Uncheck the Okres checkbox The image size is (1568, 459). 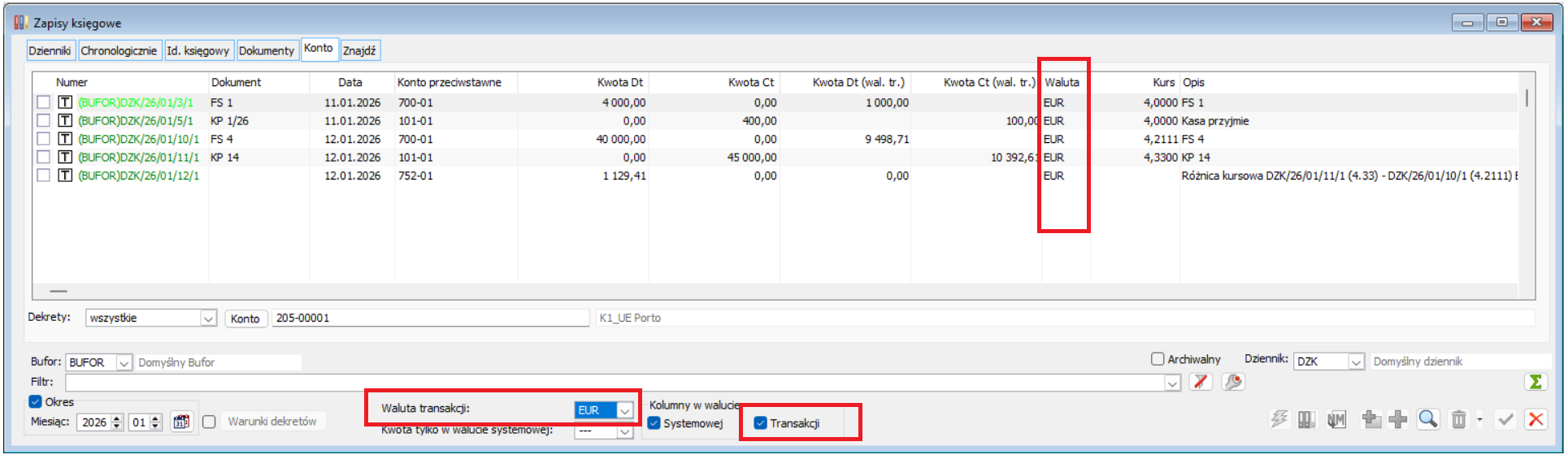click(x=35, y=401)
